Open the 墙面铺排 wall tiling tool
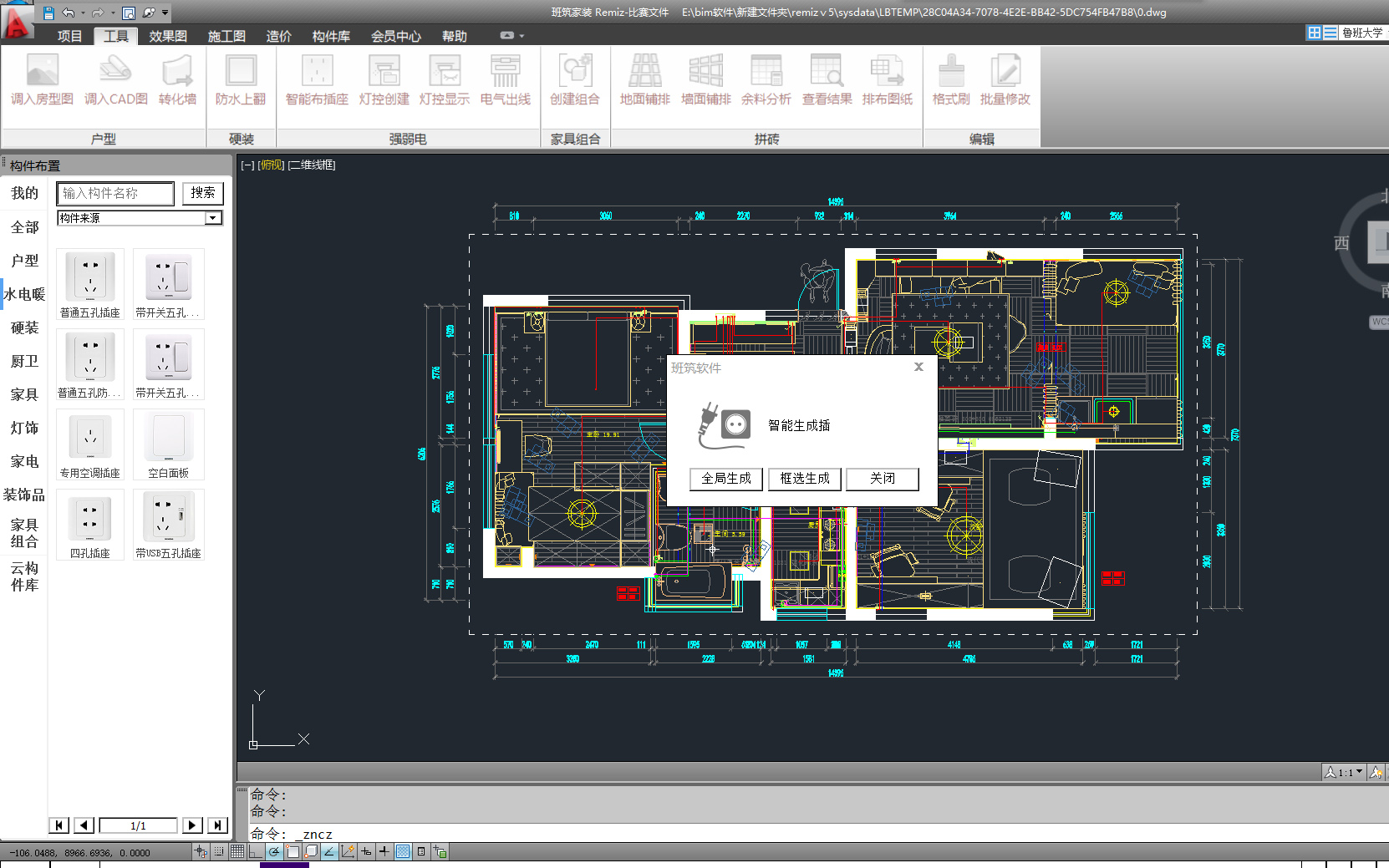Image resolution: width=1389 pixels, height=868 pixels. coord(705,80)
